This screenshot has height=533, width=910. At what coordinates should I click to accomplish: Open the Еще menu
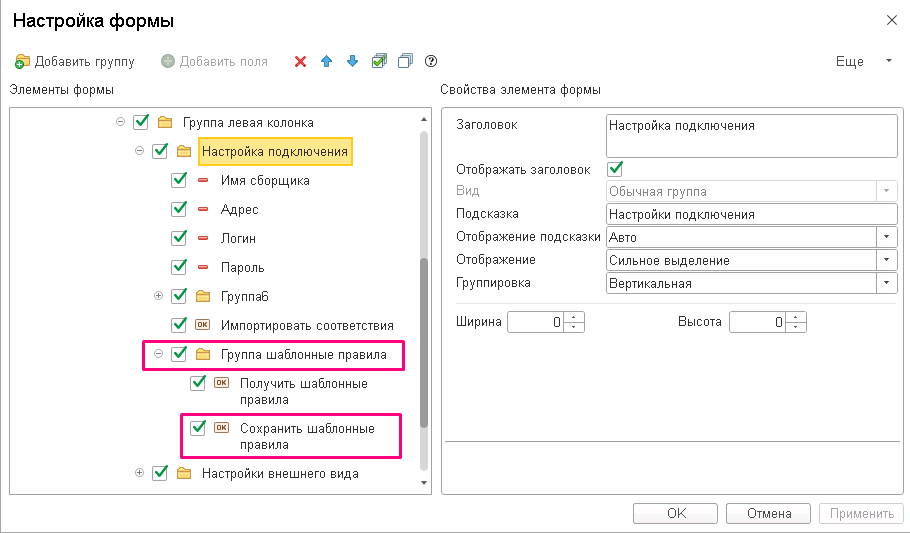click(863, 62)
